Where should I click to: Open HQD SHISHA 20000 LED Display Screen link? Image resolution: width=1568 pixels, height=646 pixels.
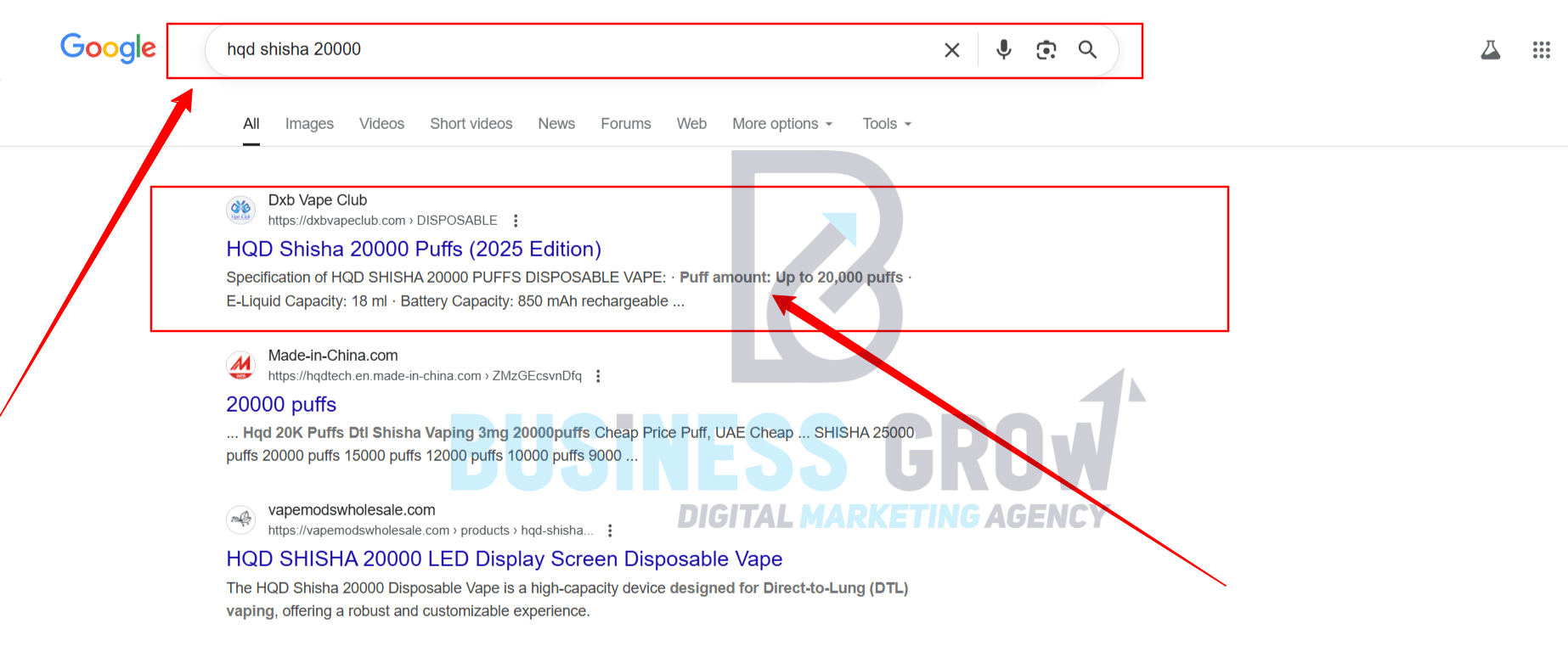point(504,559)
